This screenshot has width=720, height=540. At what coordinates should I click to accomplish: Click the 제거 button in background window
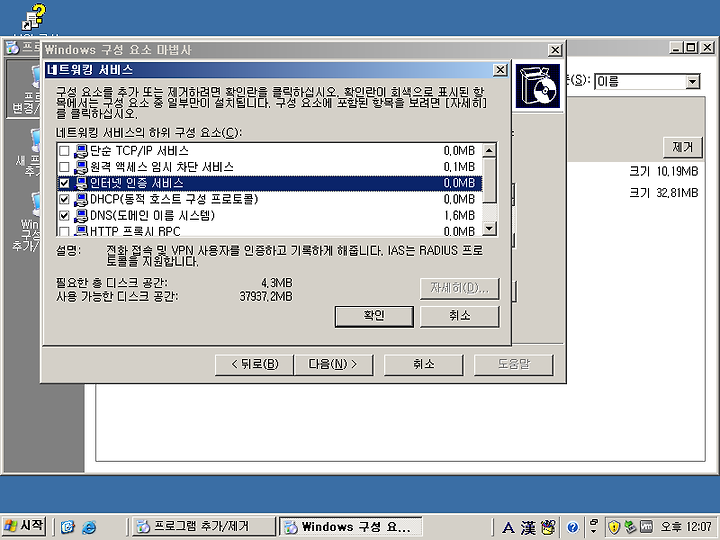pos(682,147)
